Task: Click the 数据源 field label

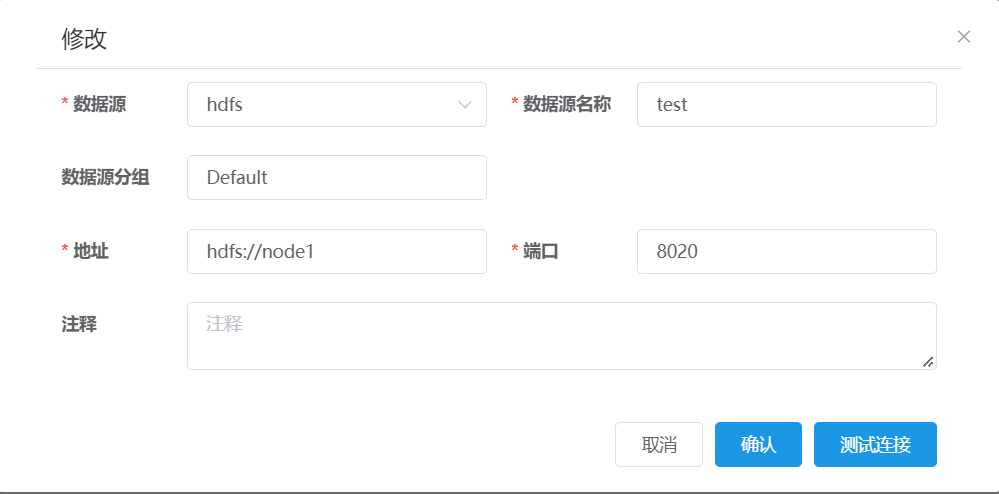Action: pyautogui.click(x=99, y=104)
